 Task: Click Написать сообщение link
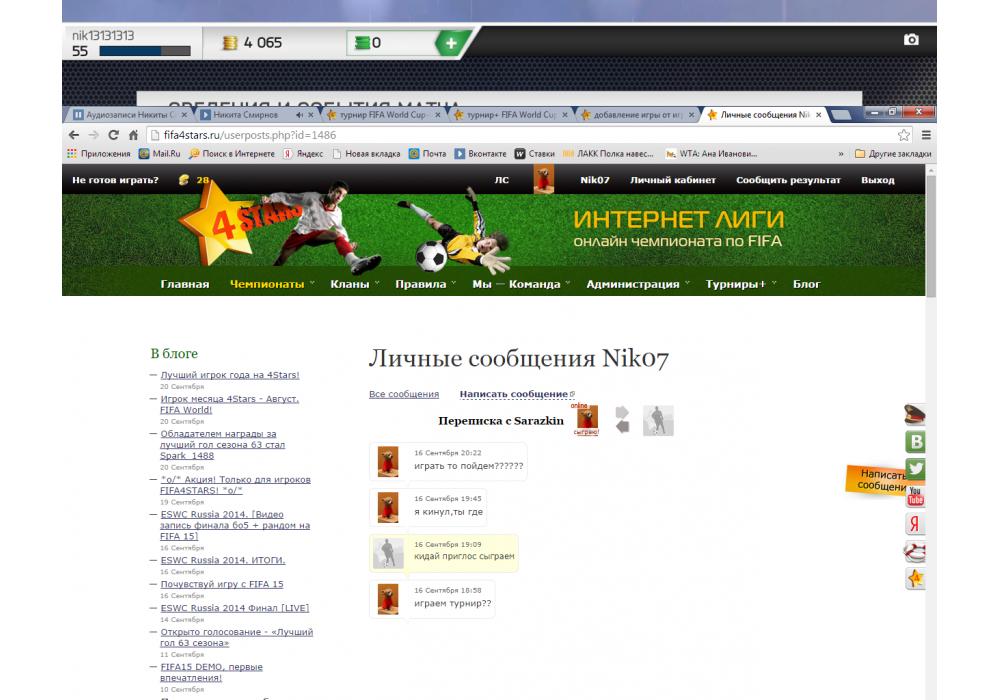click(517, 394)
